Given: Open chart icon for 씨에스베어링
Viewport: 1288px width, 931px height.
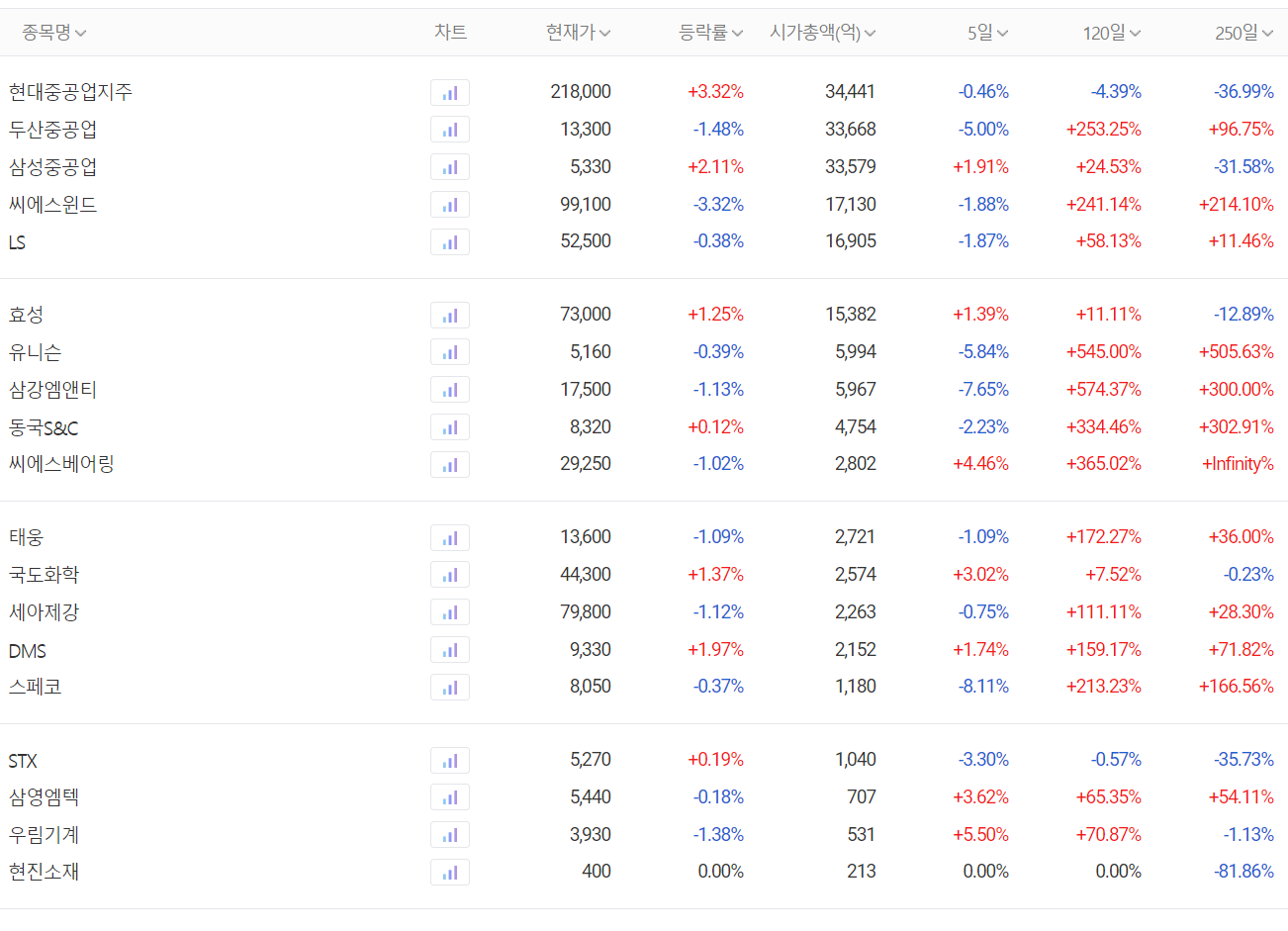Looking at the screenshot, I should point(450,465).
